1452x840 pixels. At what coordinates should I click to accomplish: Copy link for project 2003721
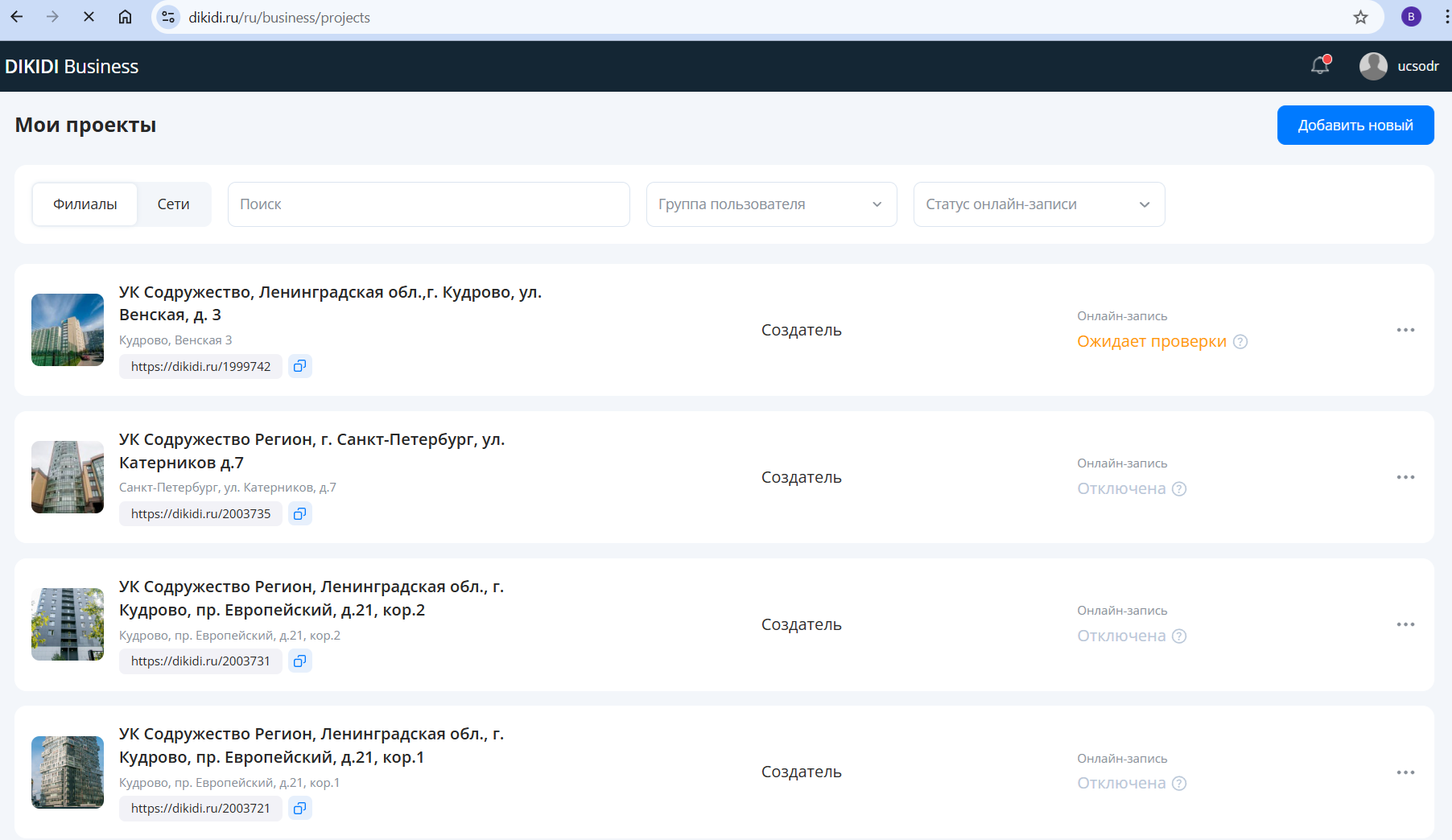299,808
